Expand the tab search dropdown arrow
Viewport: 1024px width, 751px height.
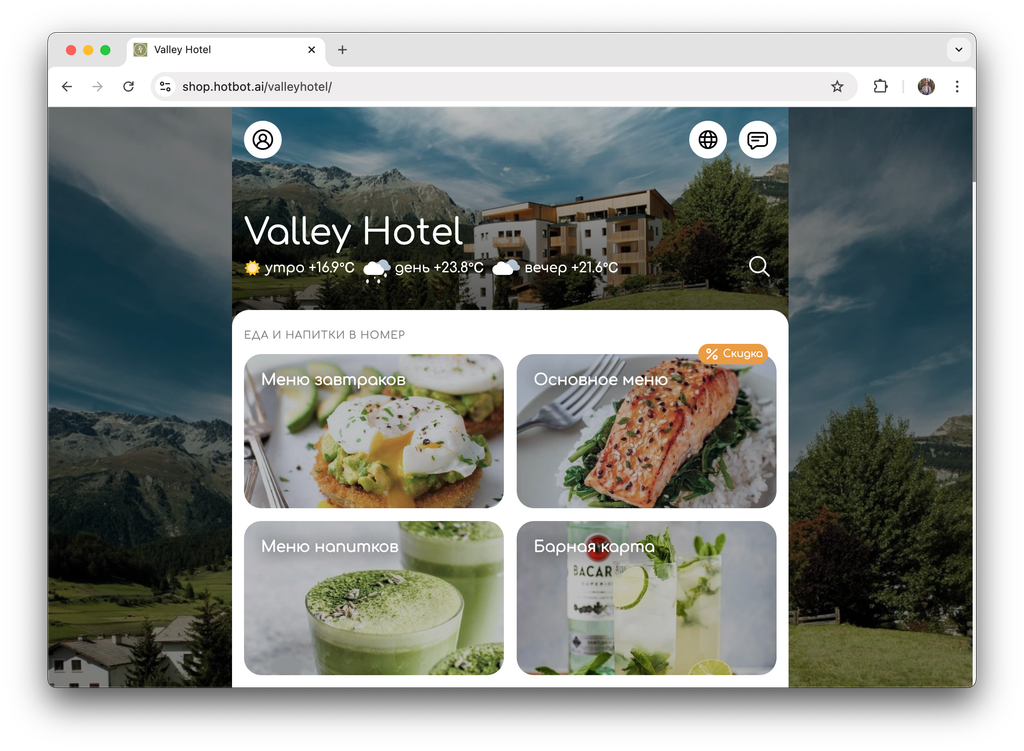pos(958,50)
